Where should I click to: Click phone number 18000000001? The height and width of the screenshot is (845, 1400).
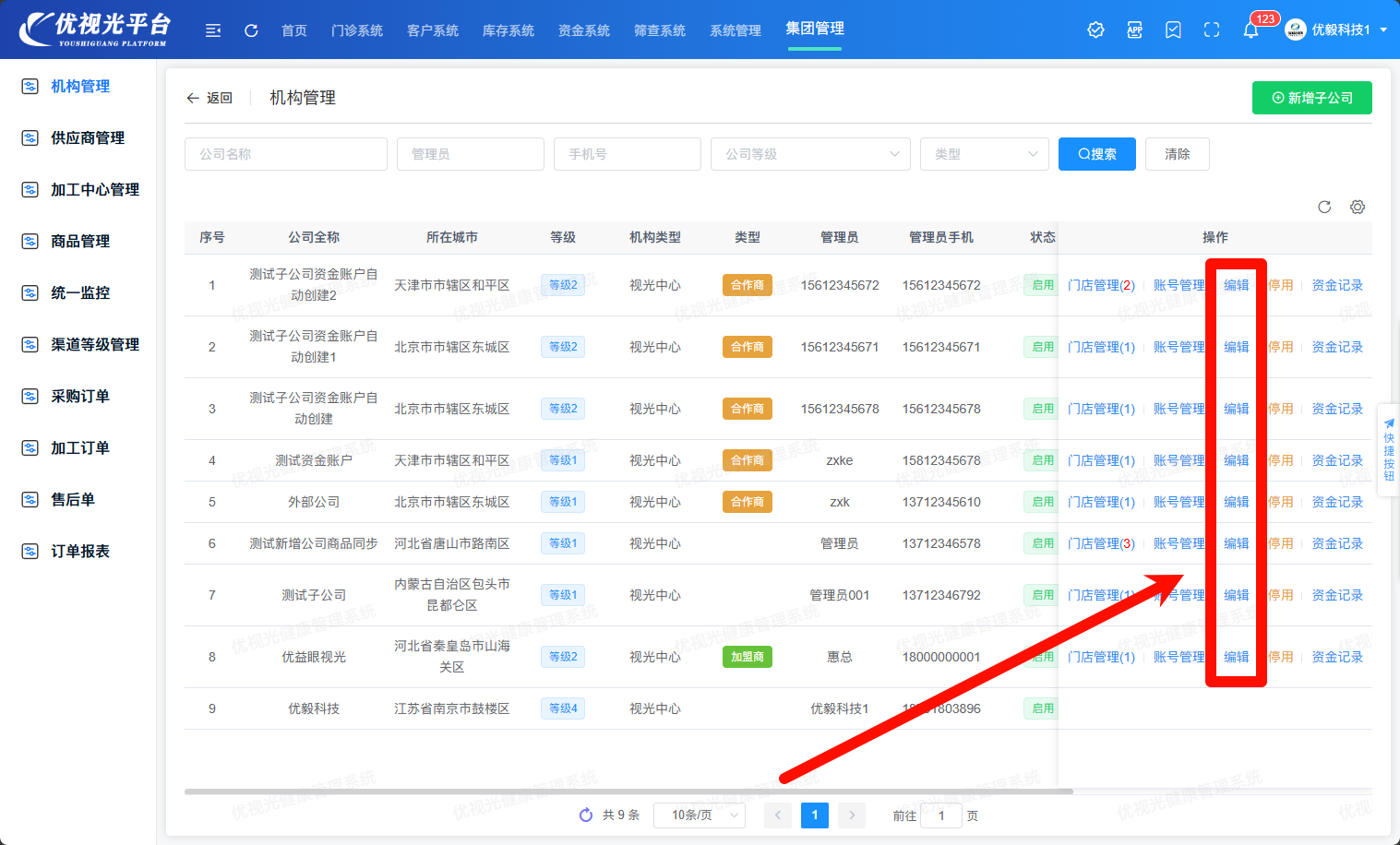pos(941,657)
